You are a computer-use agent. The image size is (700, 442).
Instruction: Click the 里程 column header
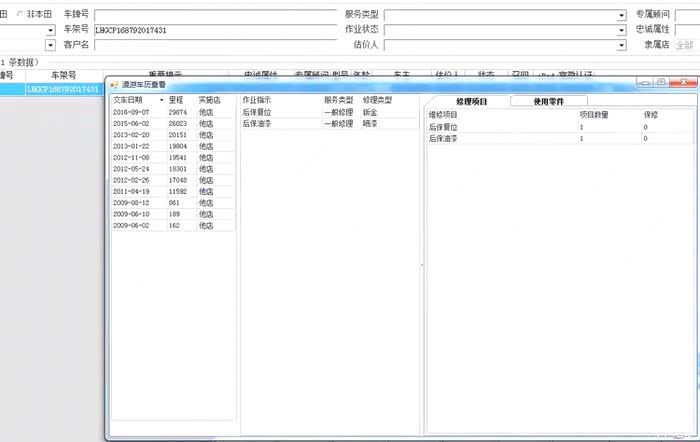176,100
